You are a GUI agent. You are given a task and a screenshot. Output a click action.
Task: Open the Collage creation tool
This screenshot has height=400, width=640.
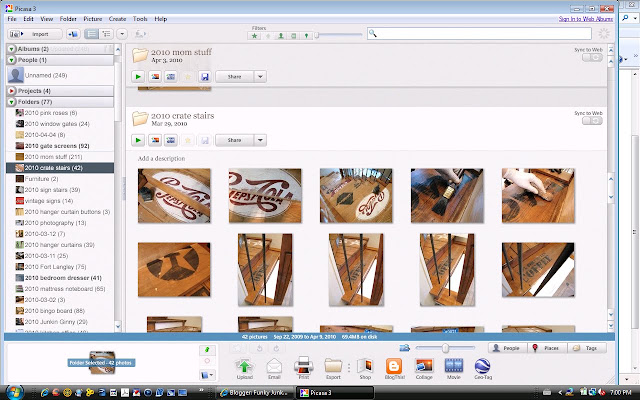click(424, 366)
